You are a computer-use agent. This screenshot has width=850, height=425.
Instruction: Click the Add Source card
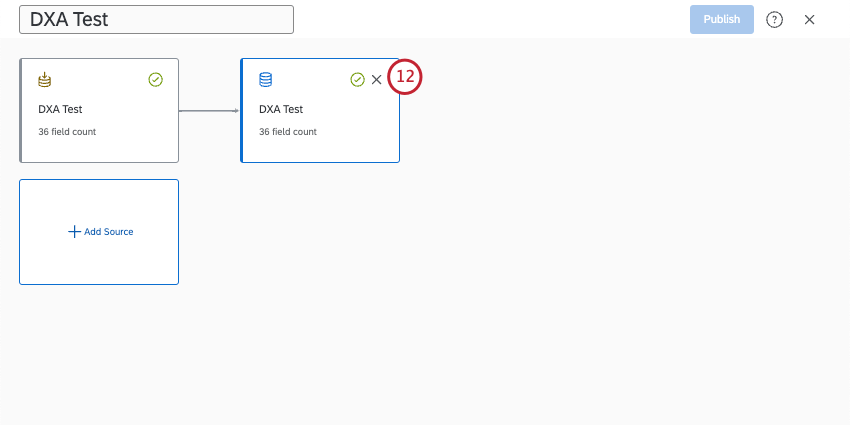99,232
